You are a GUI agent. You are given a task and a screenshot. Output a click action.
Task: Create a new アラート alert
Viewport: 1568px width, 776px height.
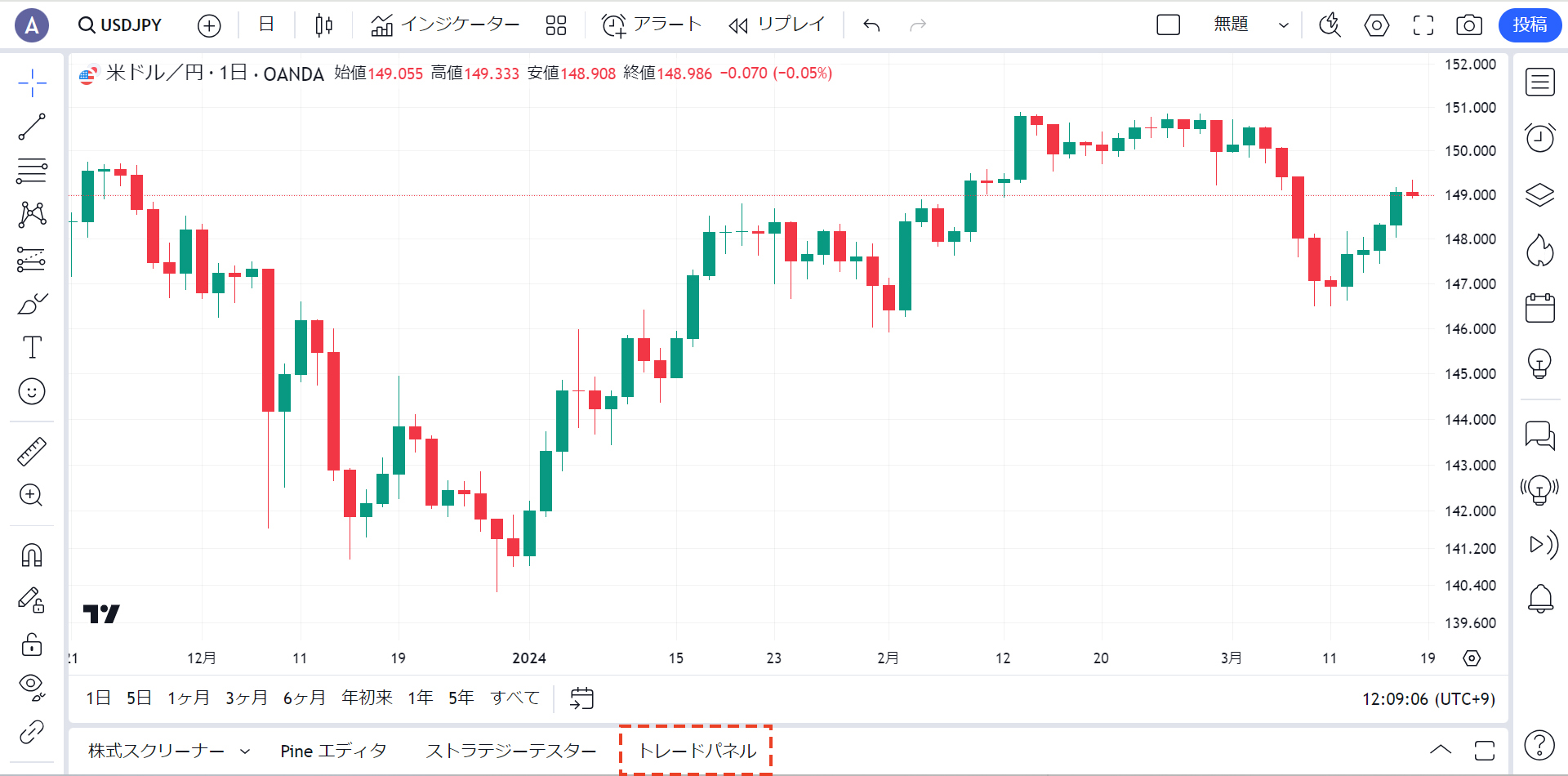[x=652, y=25]
